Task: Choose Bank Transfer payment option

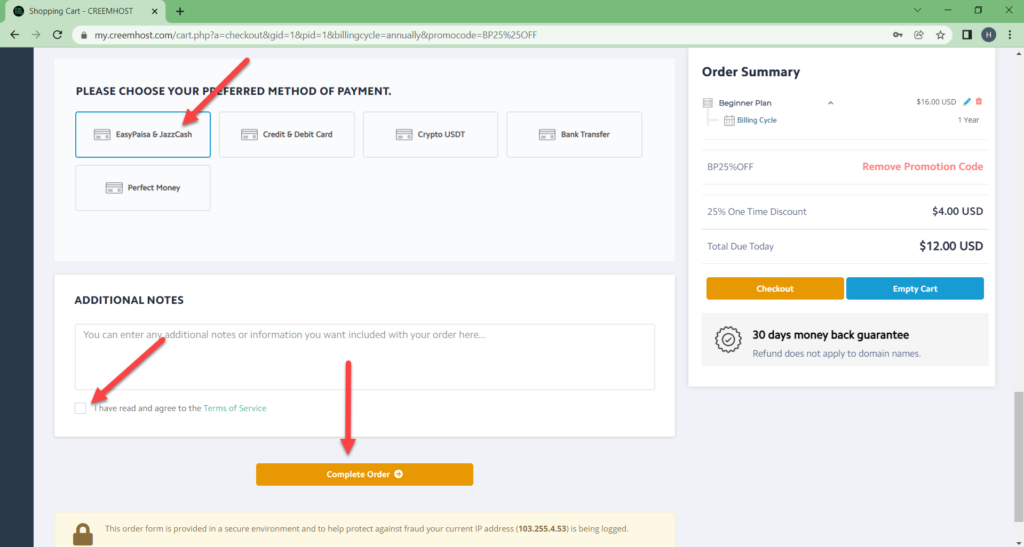Action: (574, 134)
